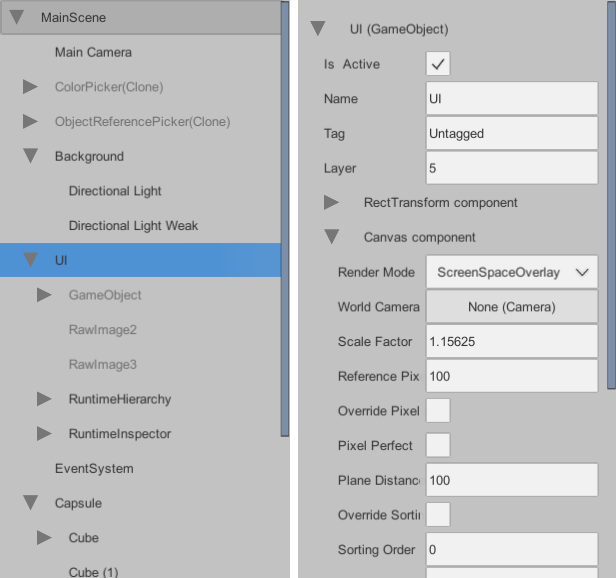616x578 pixels.
Task: Click the Scale Factor field
Action: (512, 341)
